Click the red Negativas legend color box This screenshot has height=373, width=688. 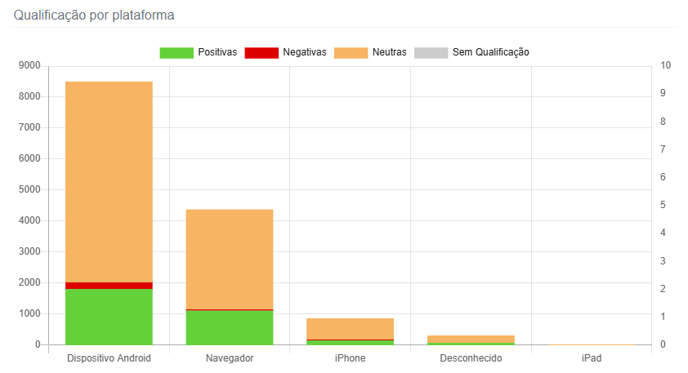coord(262,53)
